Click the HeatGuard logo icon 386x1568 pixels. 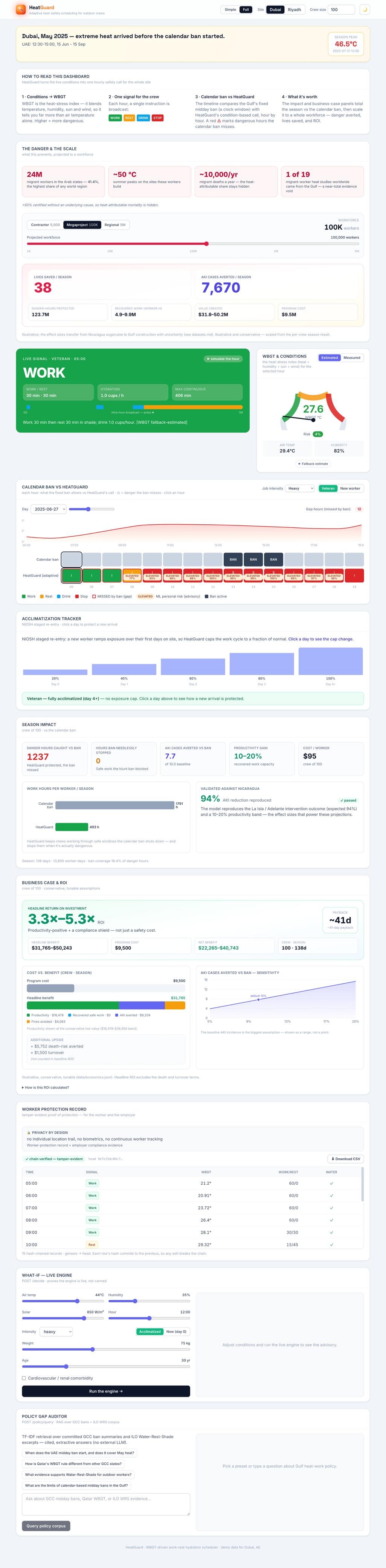[21, 9]
